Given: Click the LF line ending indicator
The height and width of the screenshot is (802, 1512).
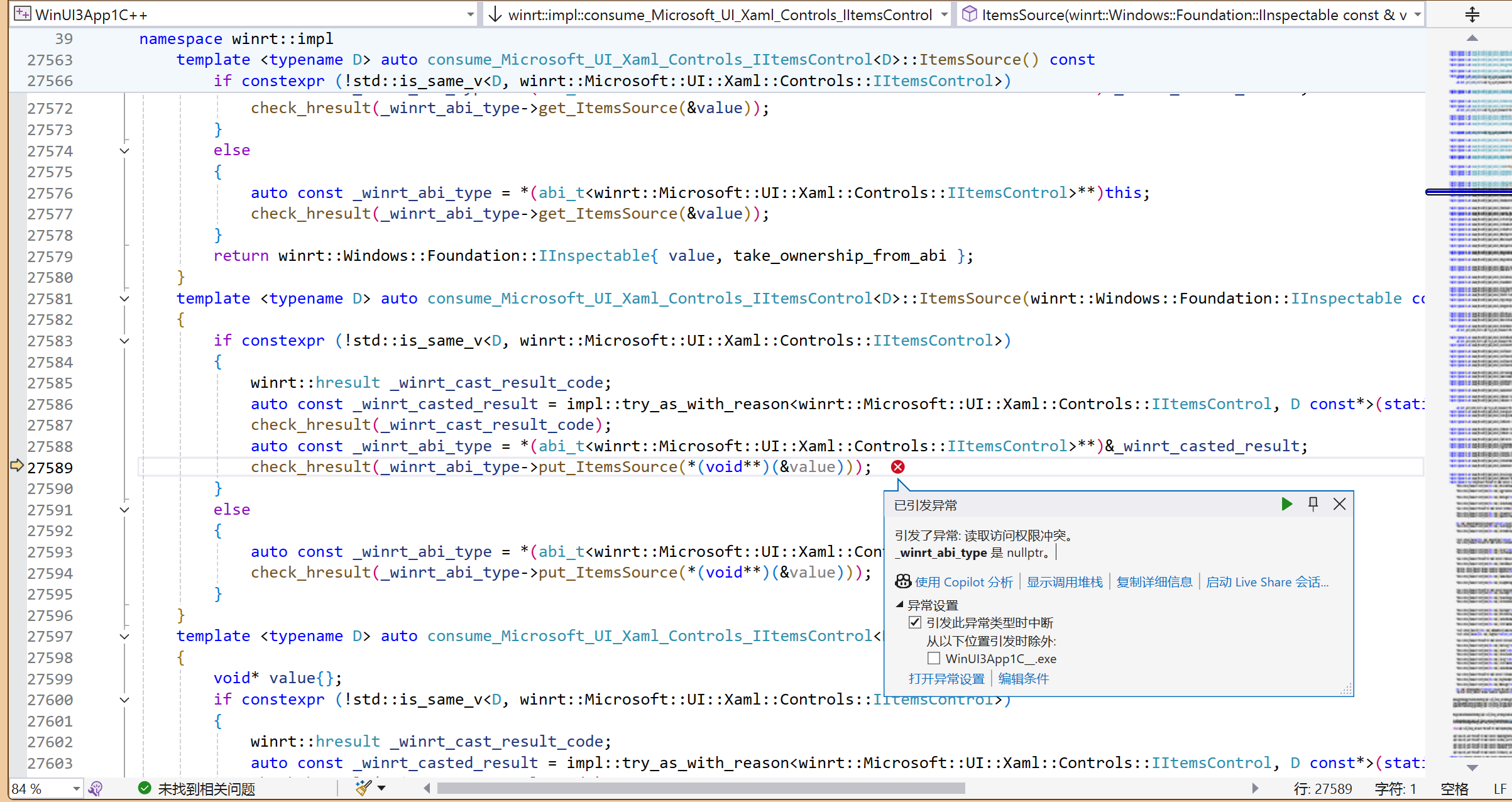Looking at the screenshot, I should 1499,788.
